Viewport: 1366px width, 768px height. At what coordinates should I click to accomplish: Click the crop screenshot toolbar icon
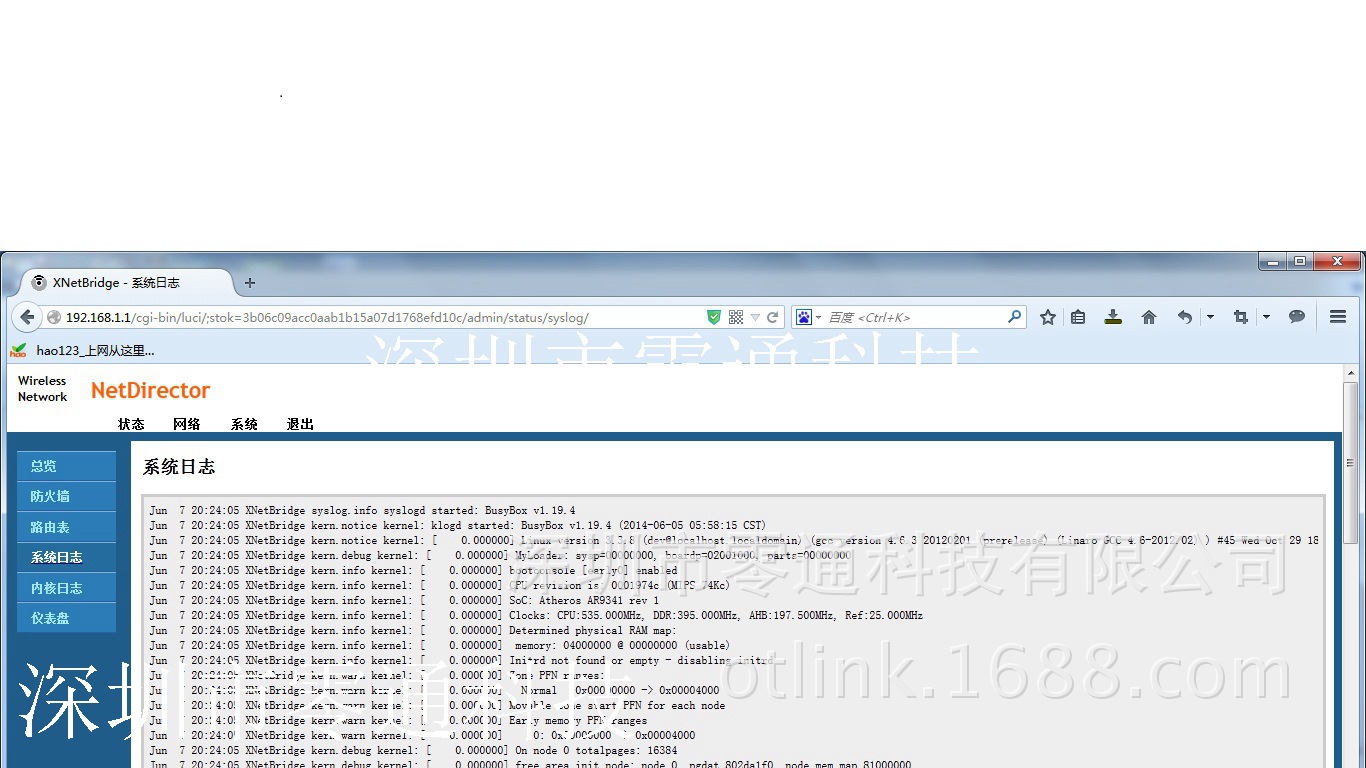coord(1241,317)
